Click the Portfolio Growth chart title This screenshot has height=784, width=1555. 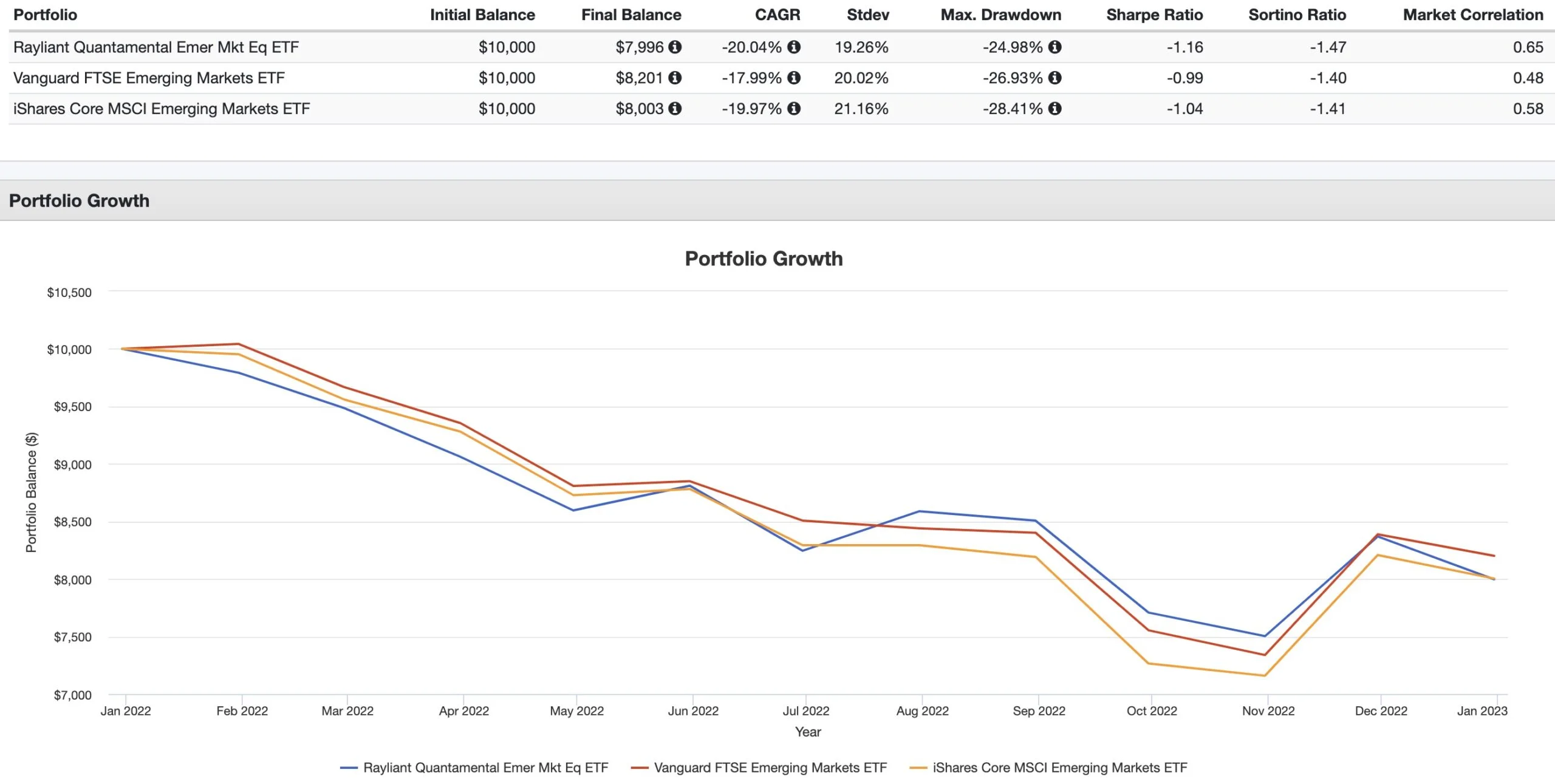click(x=764, y=259)
